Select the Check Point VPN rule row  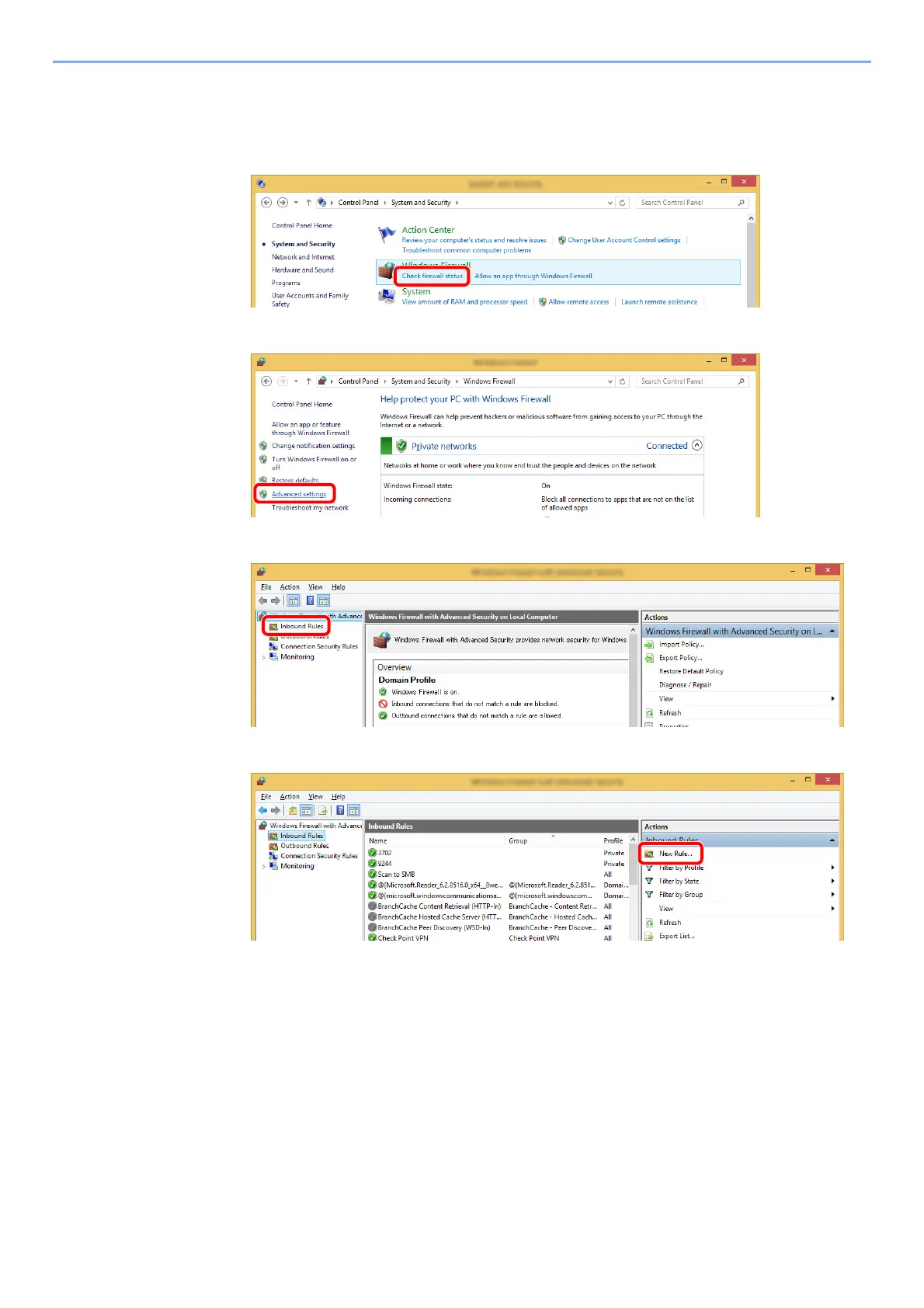click(x=497, y=938)
